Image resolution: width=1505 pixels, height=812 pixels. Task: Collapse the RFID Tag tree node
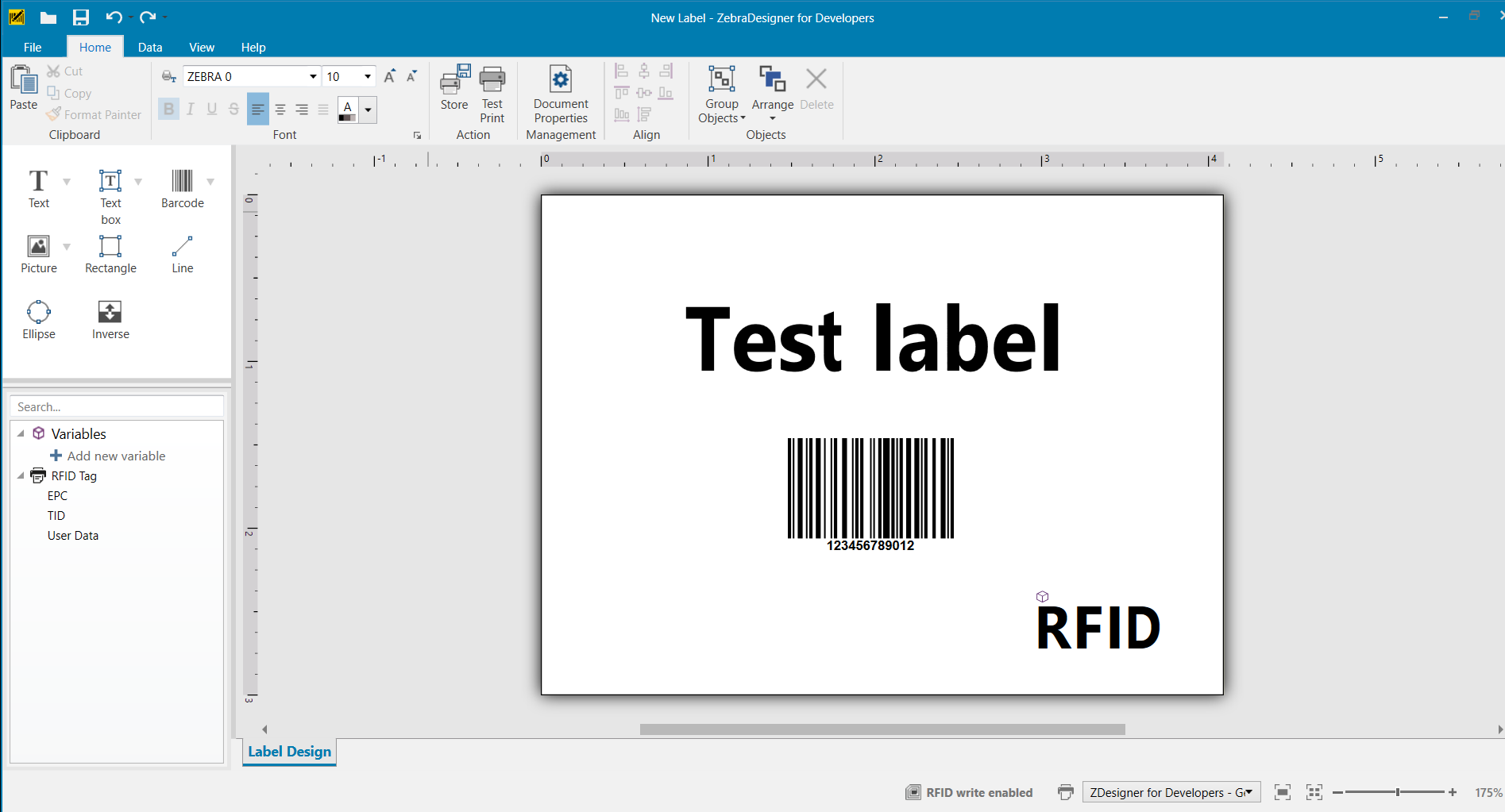(21, 475)
